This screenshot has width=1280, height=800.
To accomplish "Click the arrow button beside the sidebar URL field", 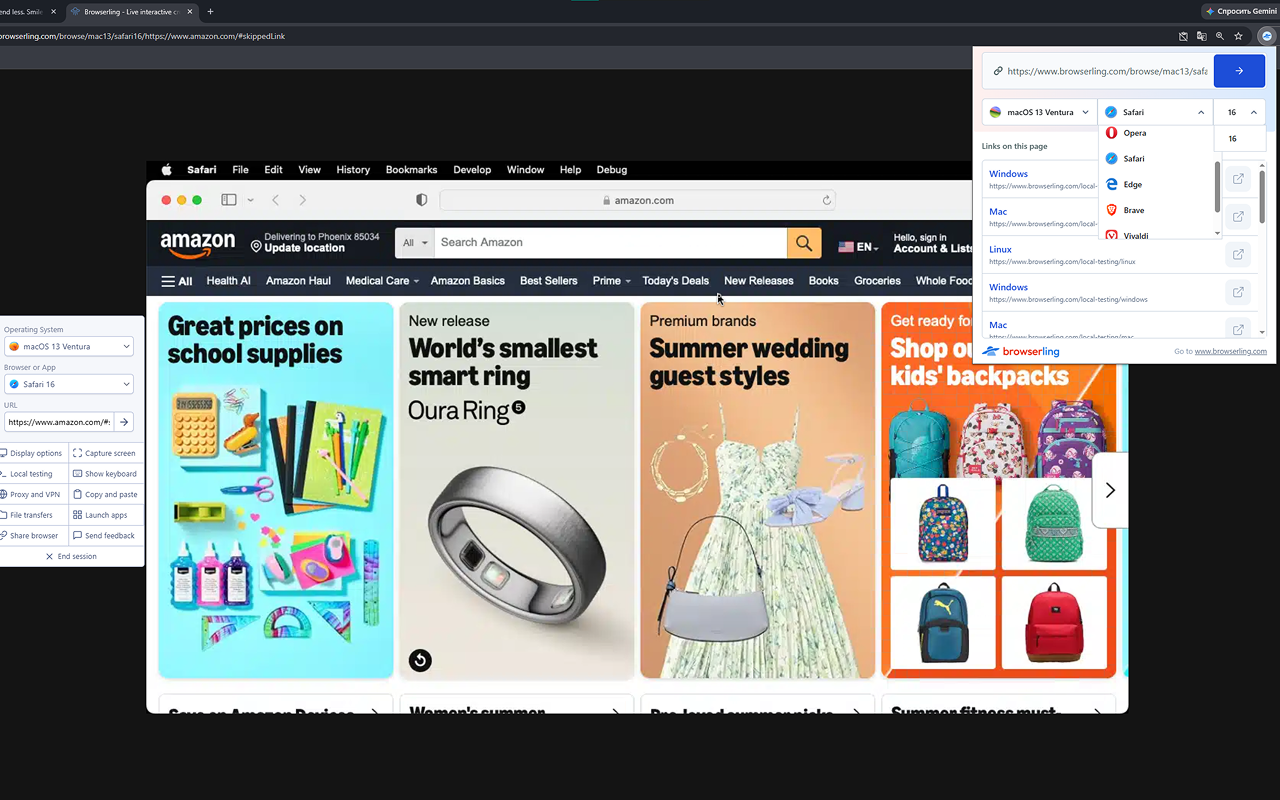I will 124,422.
